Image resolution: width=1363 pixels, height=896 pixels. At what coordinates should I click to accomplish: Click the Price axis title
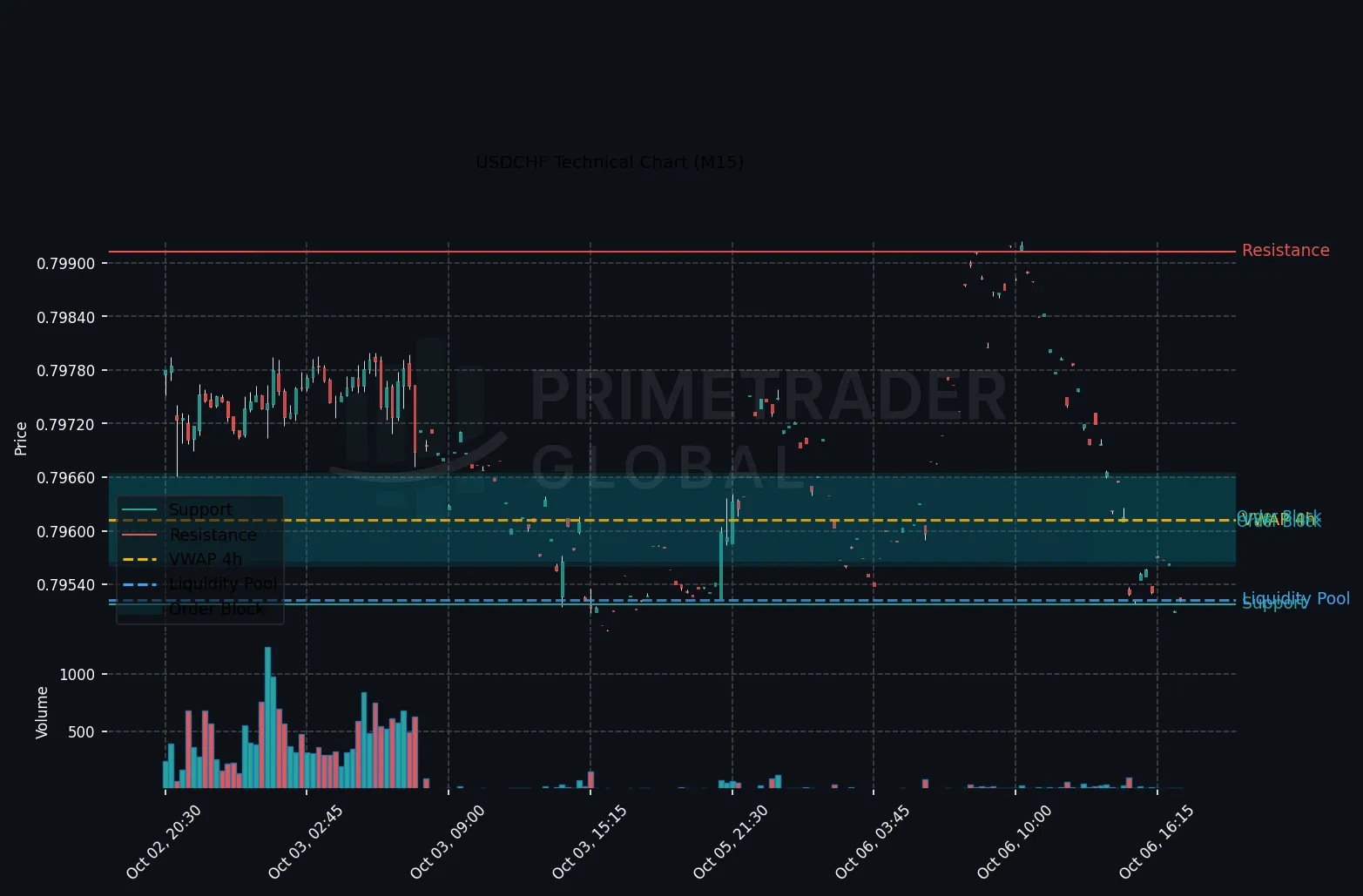21,438
